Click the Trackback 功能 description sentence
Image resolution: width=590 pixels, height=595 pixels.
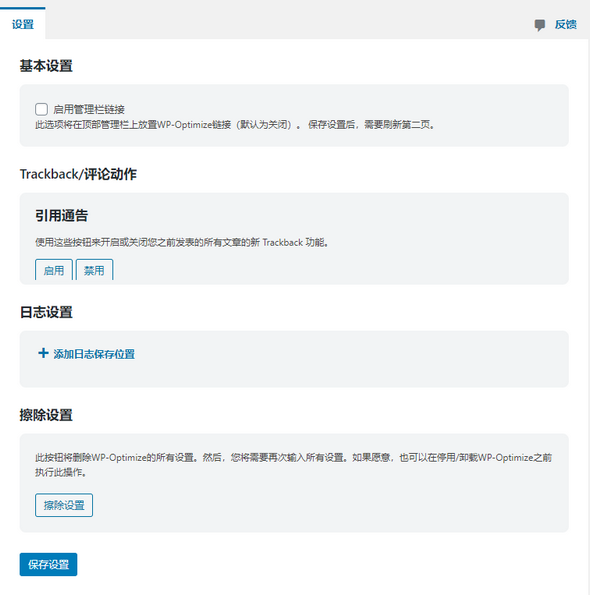182,242
